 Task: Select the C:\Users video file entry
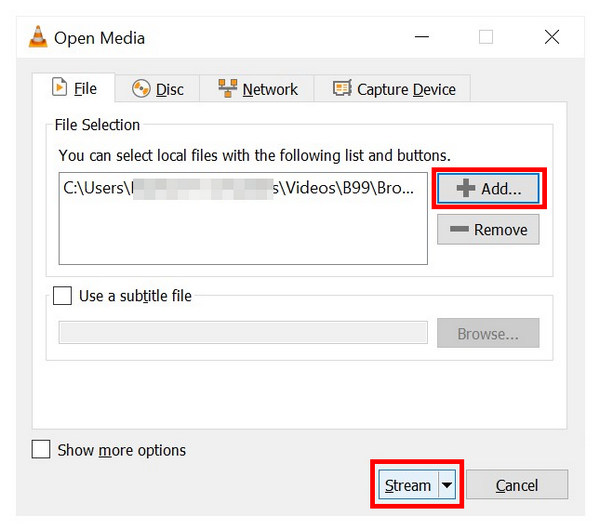238,188
